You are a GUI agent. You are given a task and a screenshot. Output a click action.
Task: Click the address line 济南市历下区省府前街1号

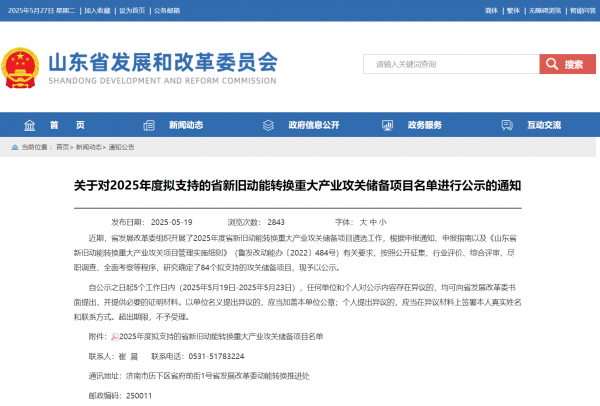pos(169,376)
